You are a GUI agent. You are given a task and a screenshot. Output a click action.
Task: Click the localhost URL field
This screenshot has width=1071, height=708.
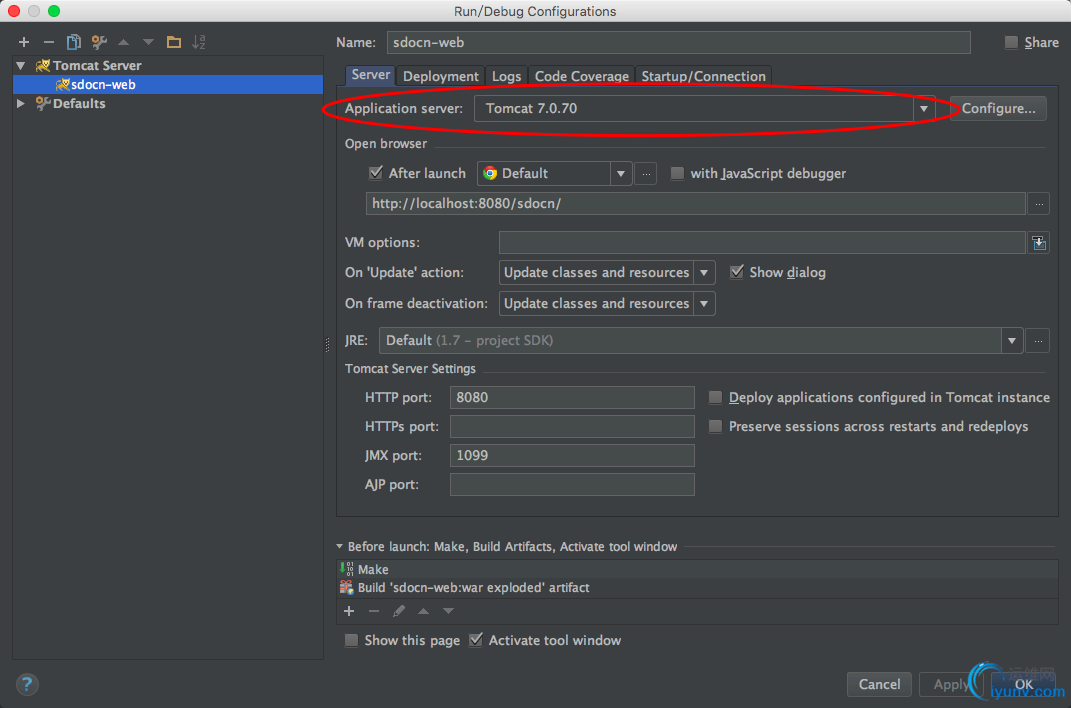click(695, 203)
